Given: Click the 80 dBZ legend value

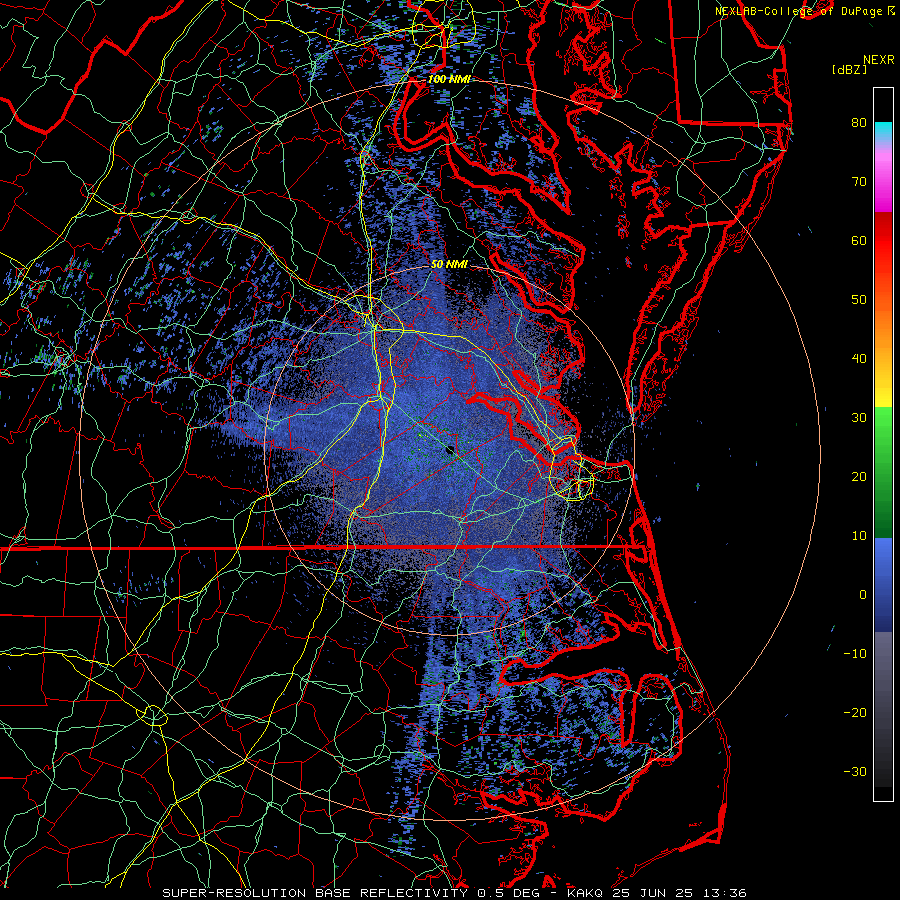Looking at the screenshot, I should 859,122.
